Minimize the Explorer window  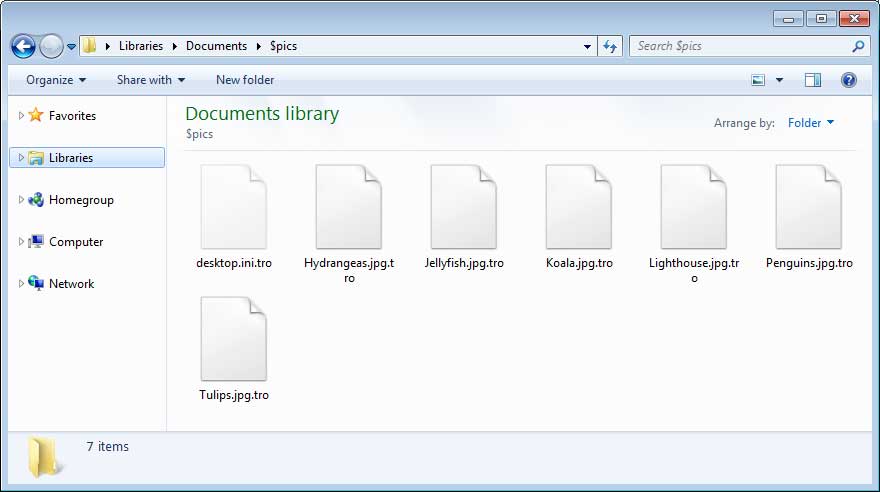tap(788, 19)
